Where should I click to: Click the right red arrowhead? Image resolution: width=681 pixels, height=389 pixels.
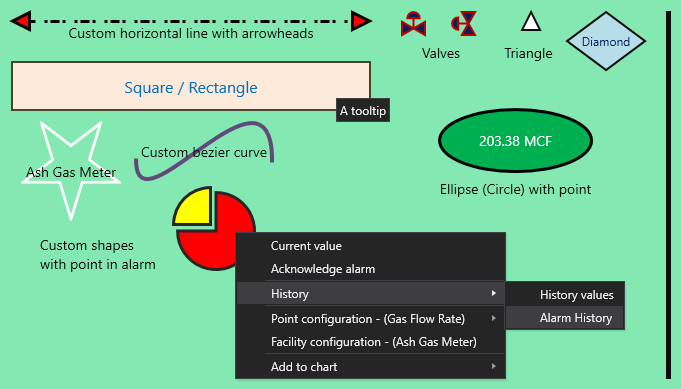[x=361, y=21]
